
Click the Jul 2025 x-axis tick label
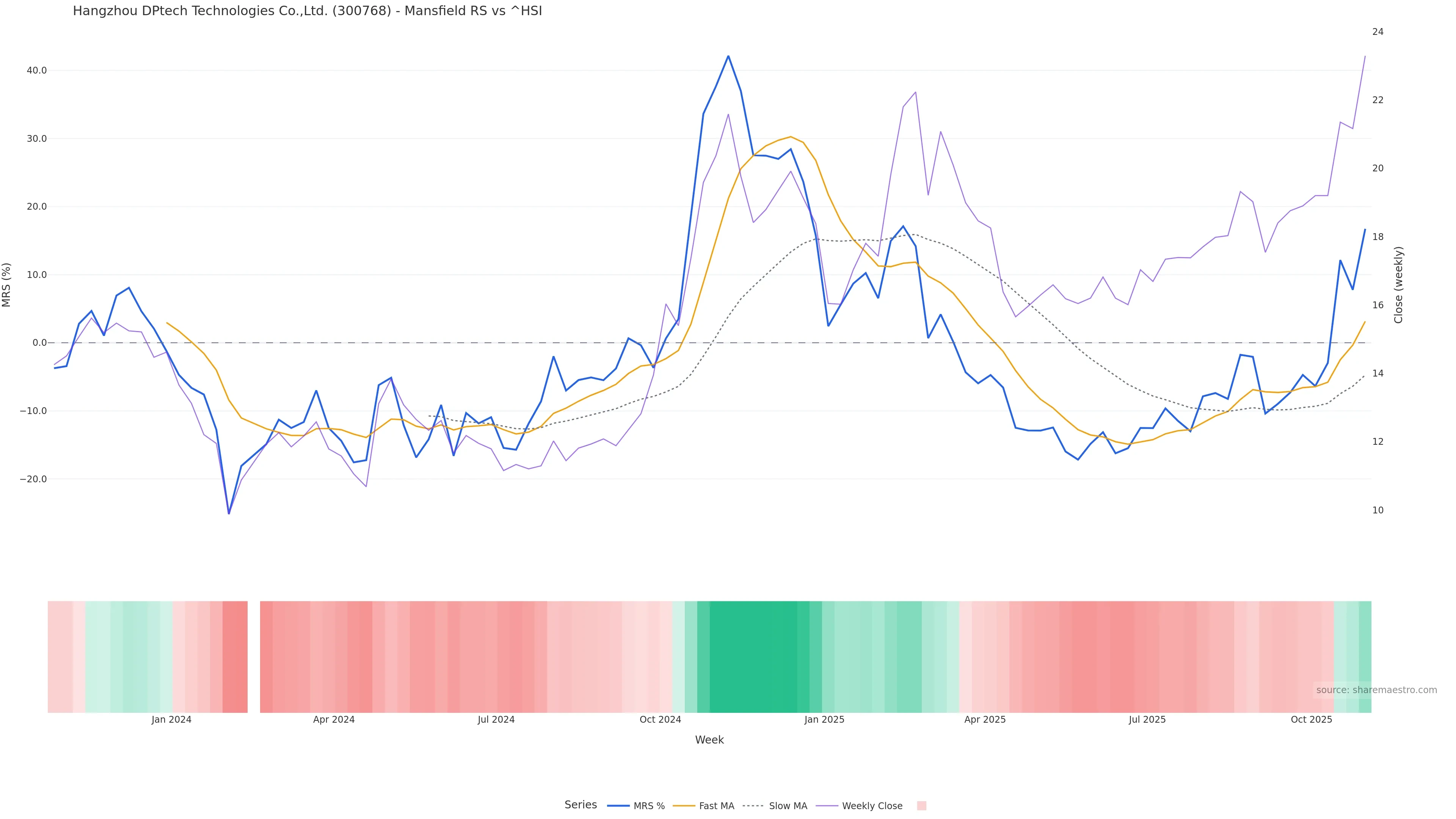[x=1147, y=720]
